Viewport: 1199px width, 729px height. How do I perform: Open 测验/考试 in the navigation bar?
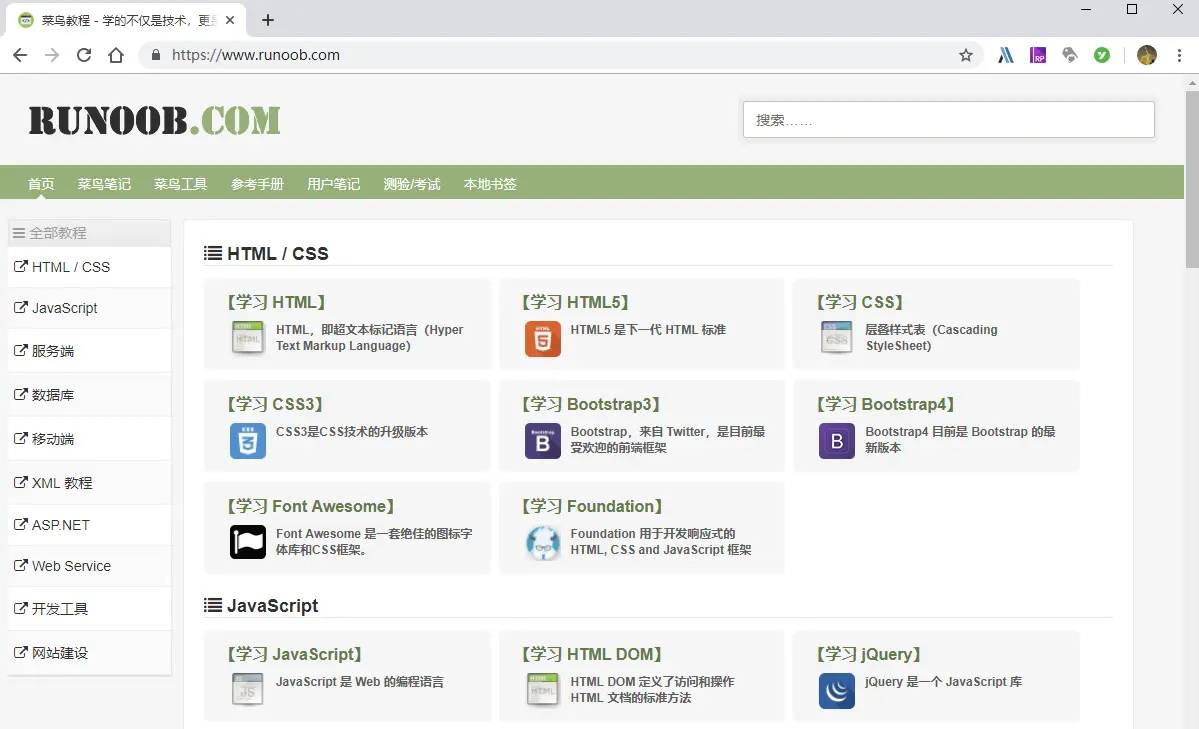tap(412, 184)
